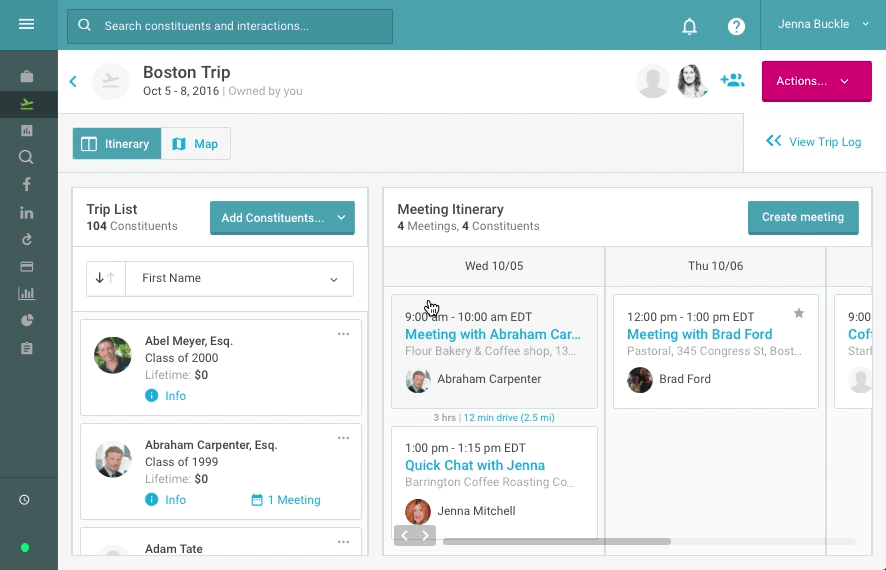Open the bar chart icon in the sidebar

[27, 293]
